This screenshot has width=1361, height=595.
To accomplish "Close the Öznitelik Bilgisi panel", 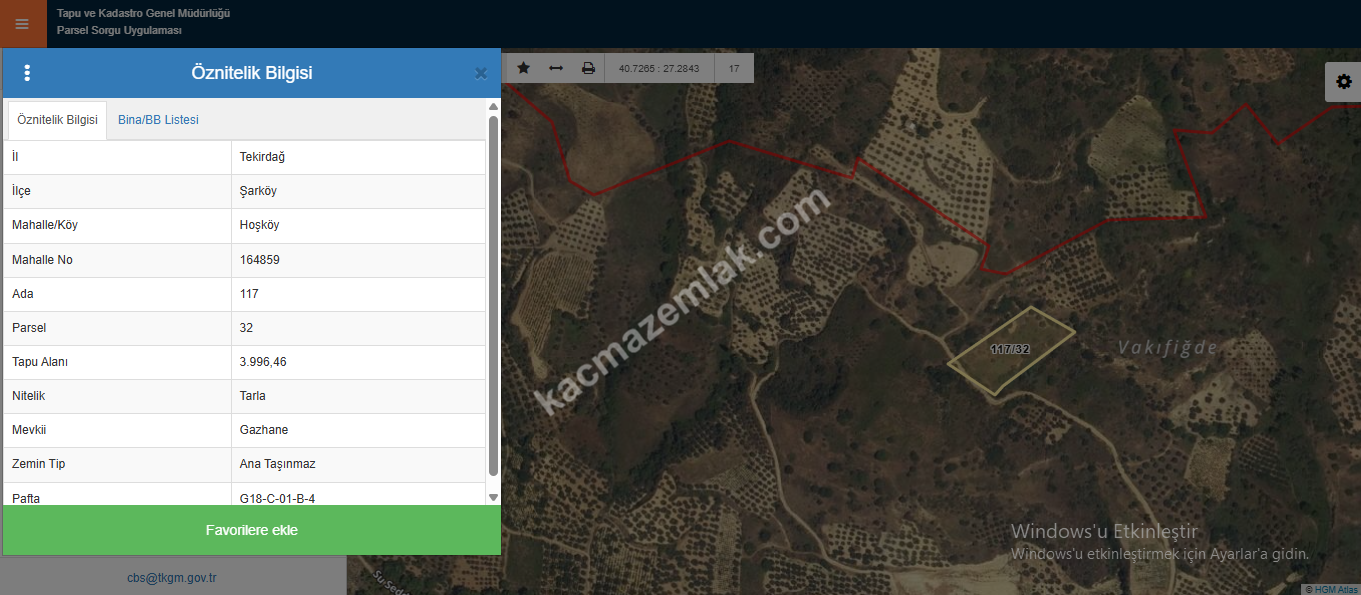I will click(481, 73).
